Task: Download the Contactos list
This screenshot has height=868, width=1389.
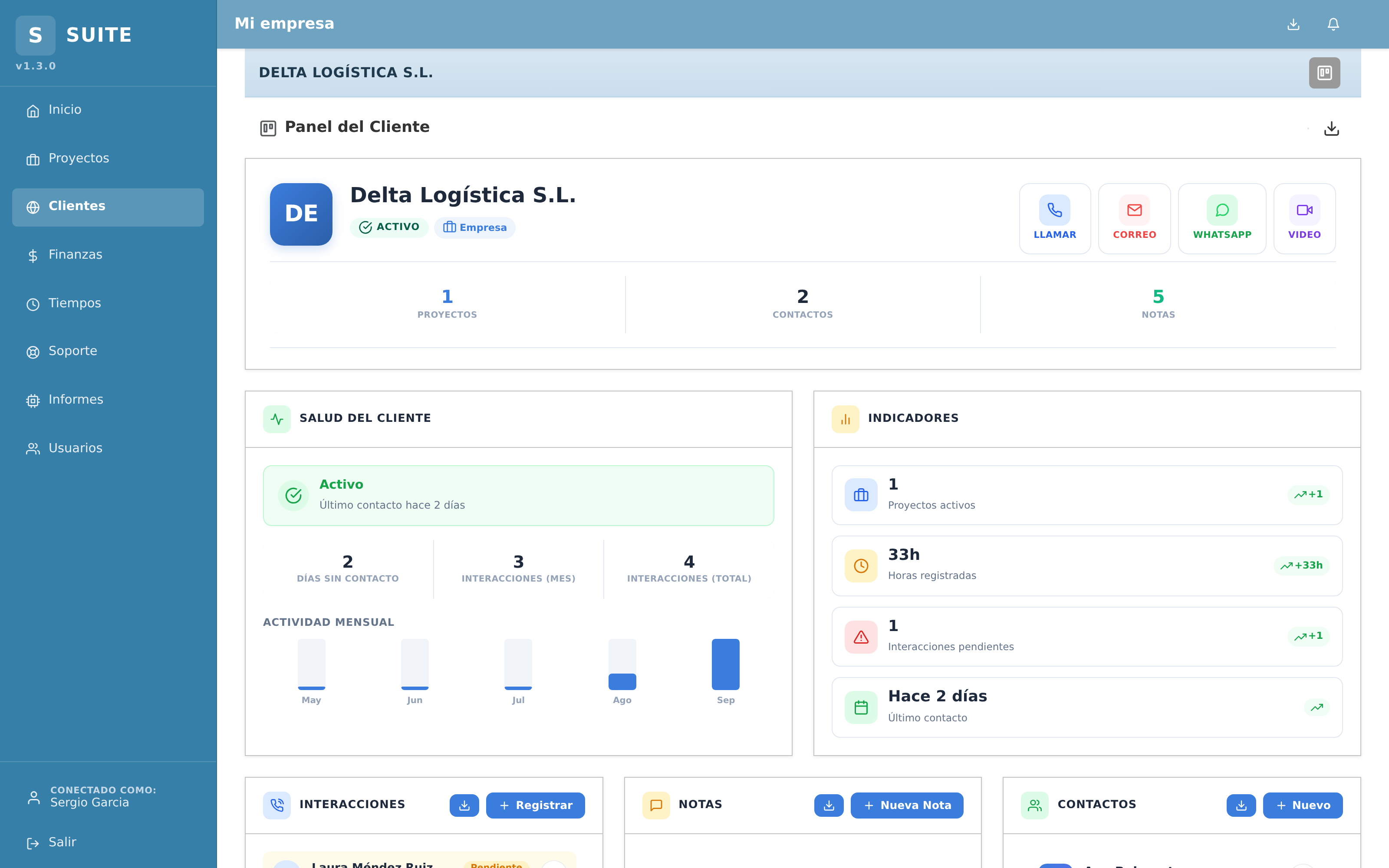Action: 1241,806
